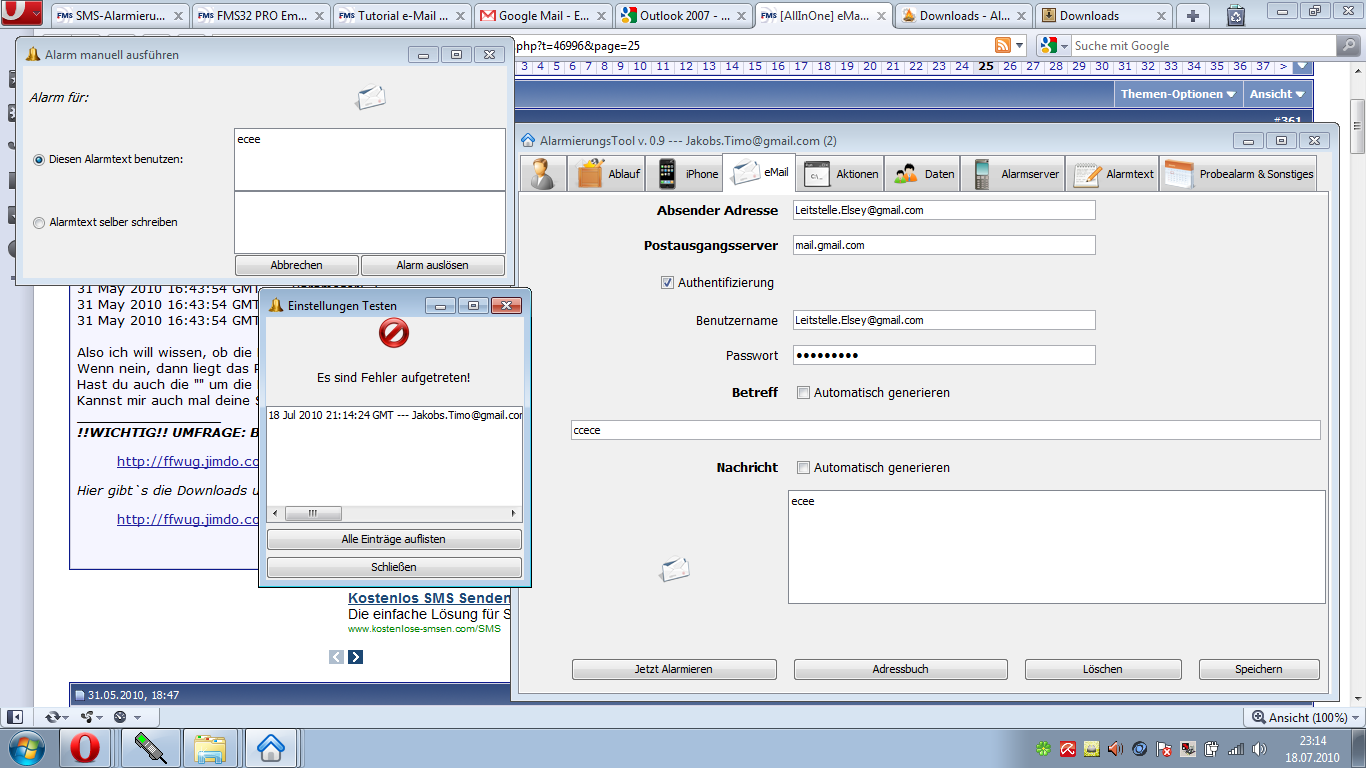The image size is (1366, 768).
Task: Click the log list horizontal scrollbar thumb
Action: (313, 513)
